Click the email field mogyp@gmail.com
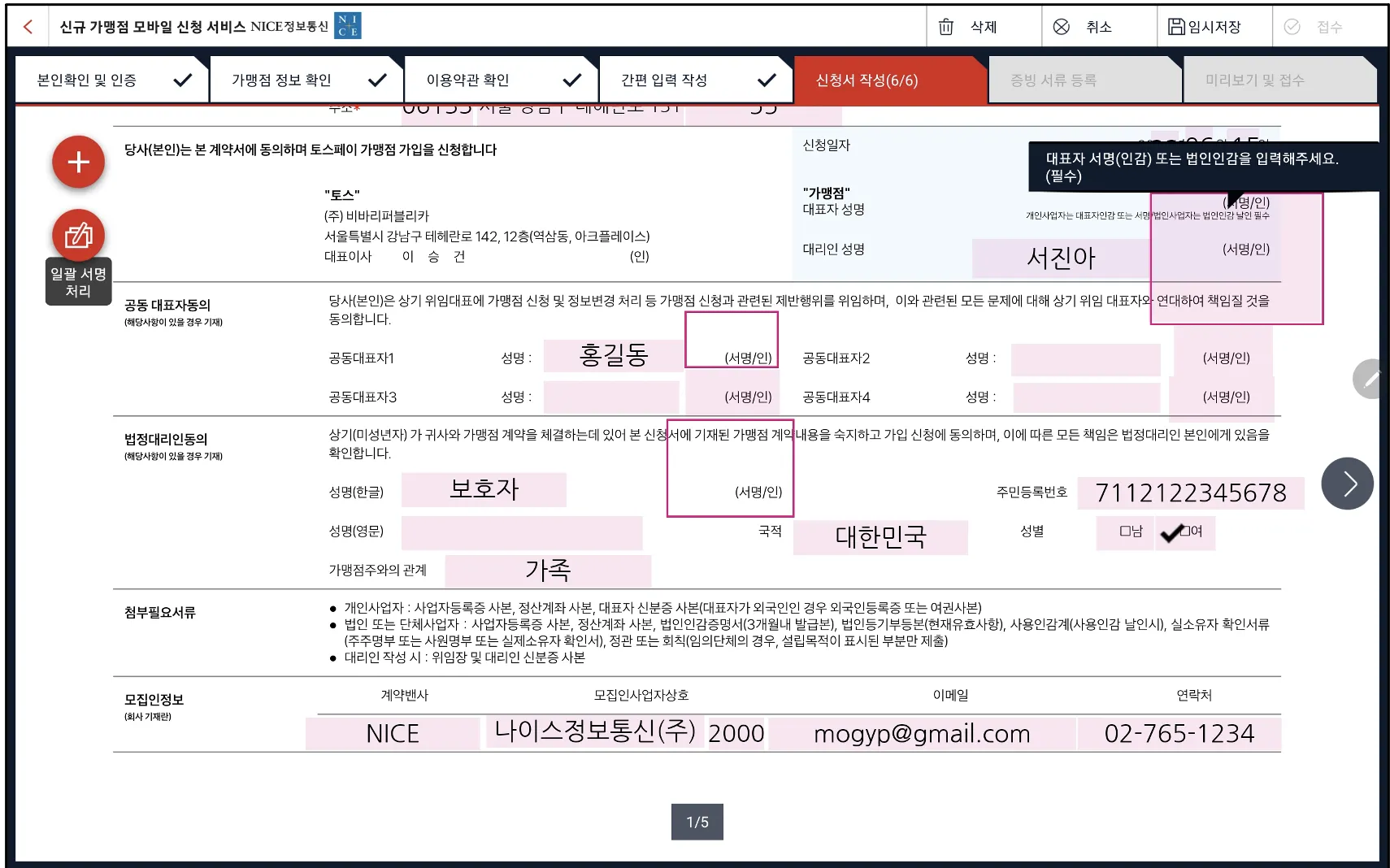 point(922,734)
